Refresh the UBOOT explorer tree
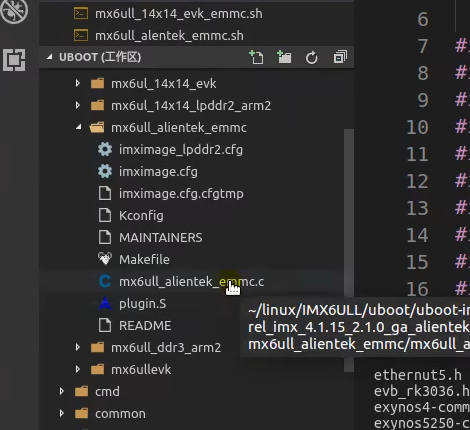The width and height of the screenshot is (470, 430). [312, 57]
